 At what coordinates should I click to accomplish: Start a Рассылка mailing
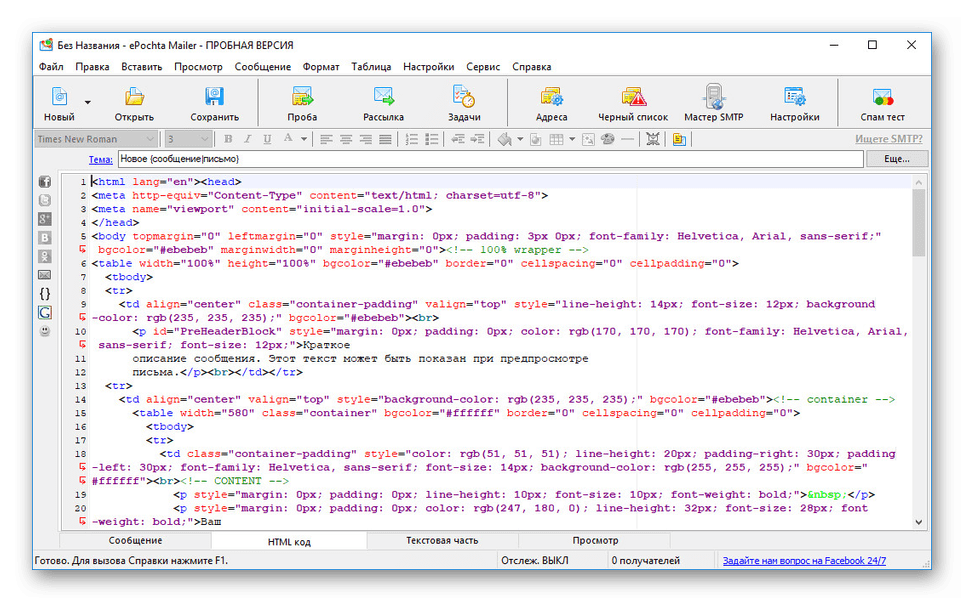coord(383,101)
